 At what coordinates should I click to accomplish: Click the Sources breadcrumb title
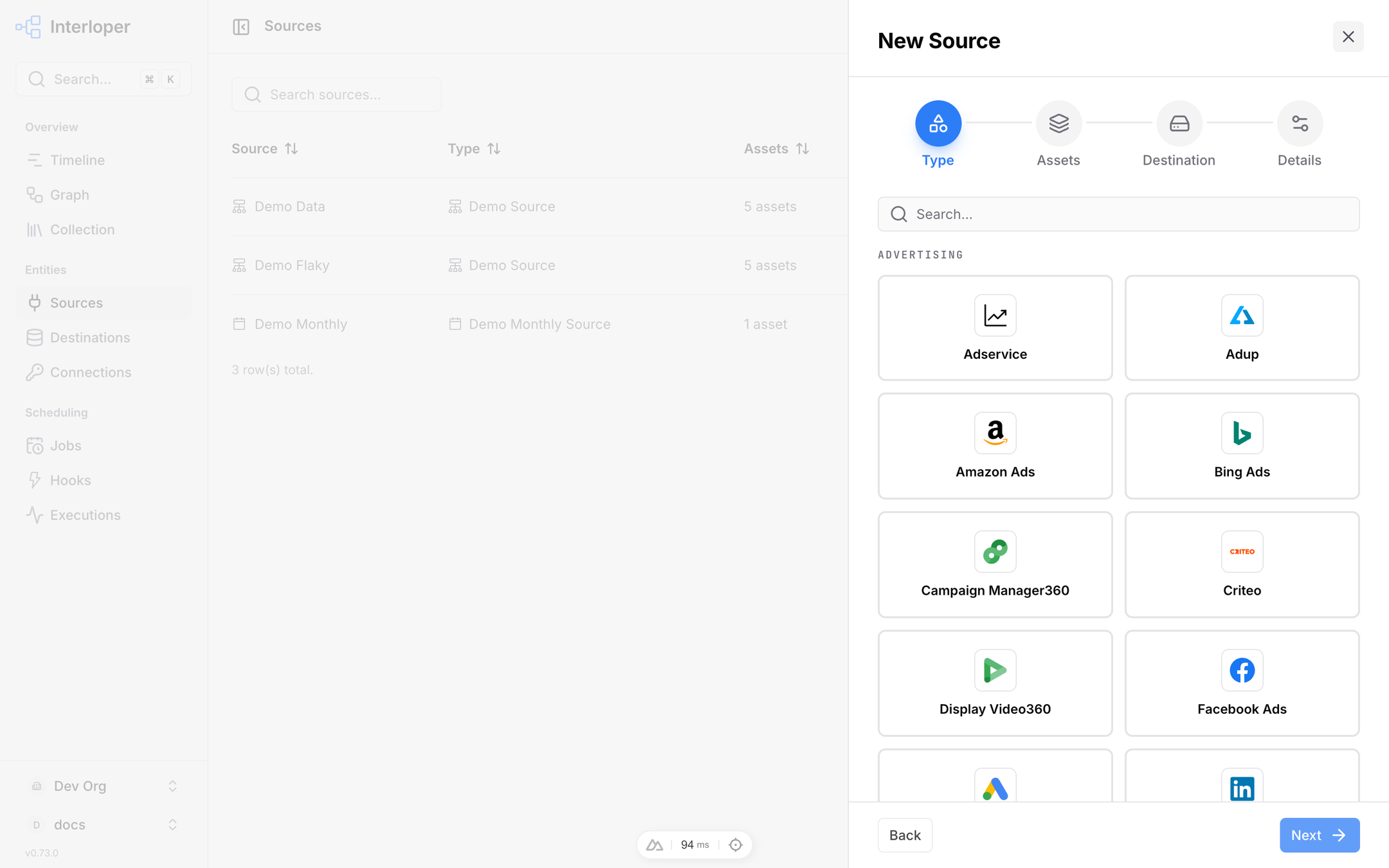point(293,26)
